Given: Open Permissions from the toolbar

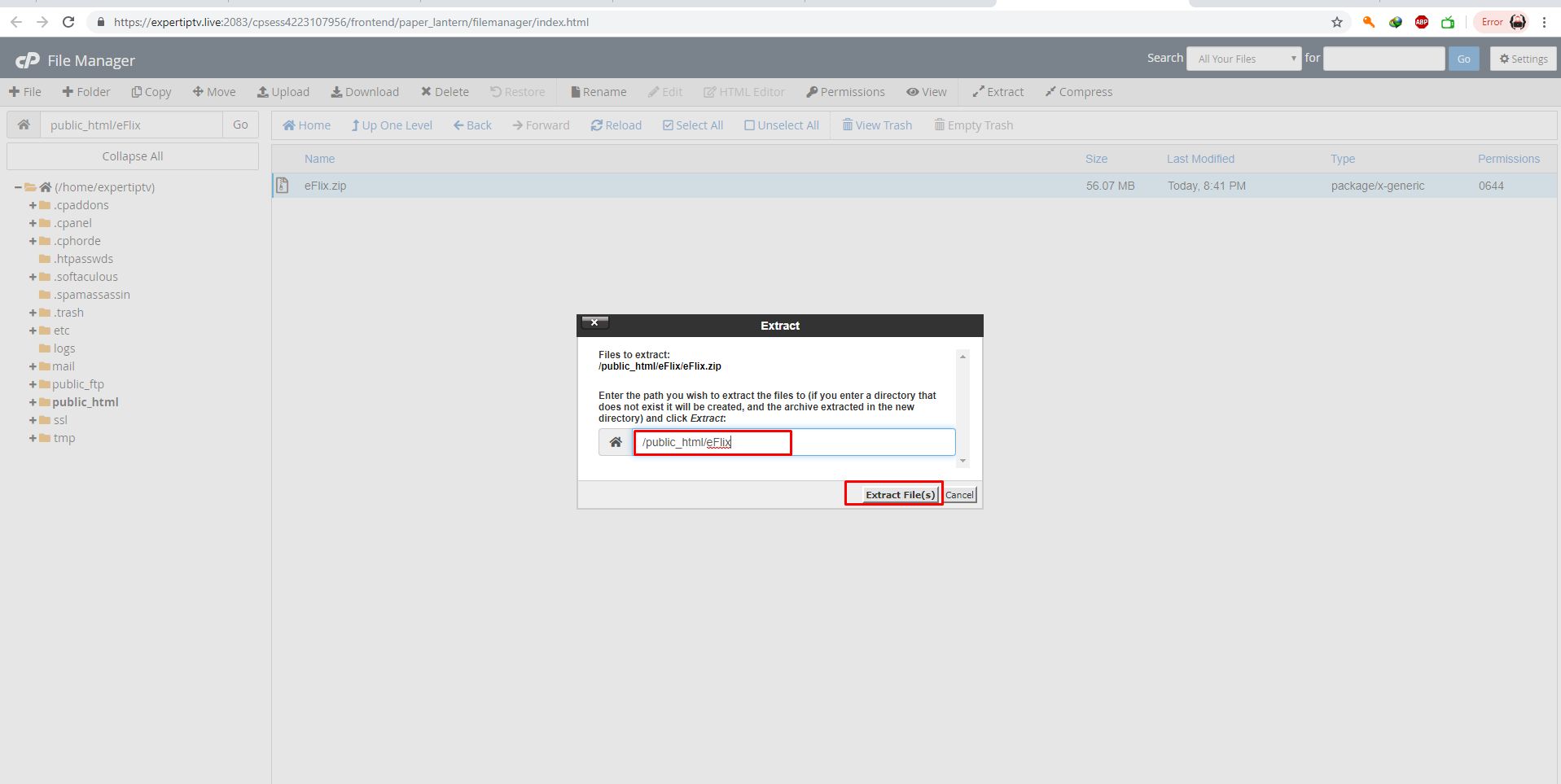Looking at the screenshot, I should (845, 92).
